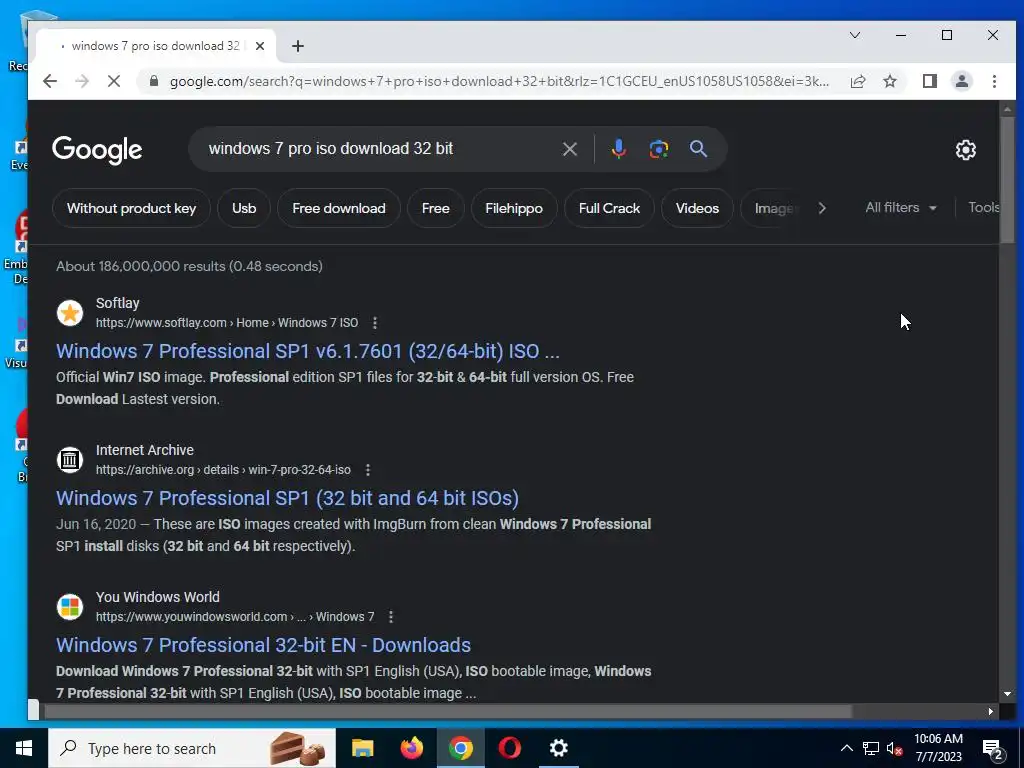Launch Opera from the taskbar
The image size is (1024, 768).
(509, 748)
